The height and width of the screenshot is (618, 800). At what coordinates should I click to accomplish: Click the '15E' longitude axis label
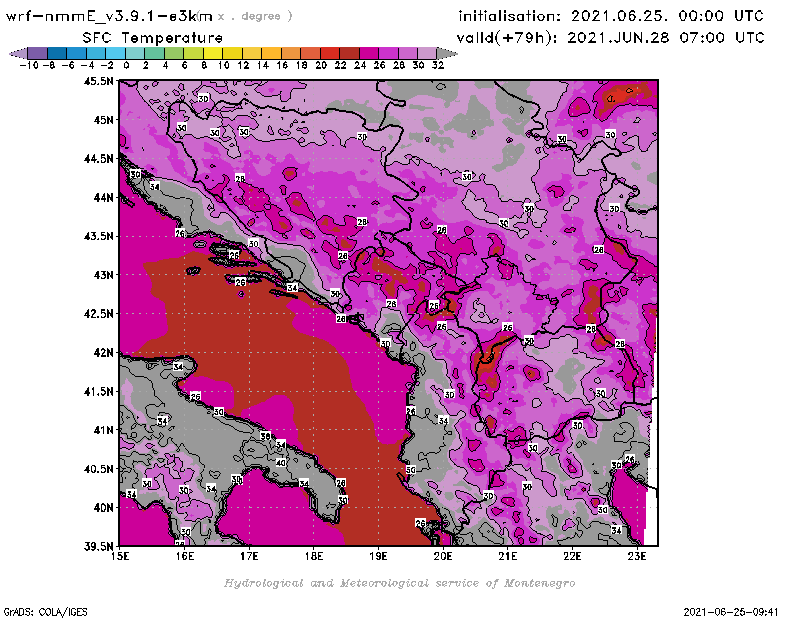click(120, 556)
